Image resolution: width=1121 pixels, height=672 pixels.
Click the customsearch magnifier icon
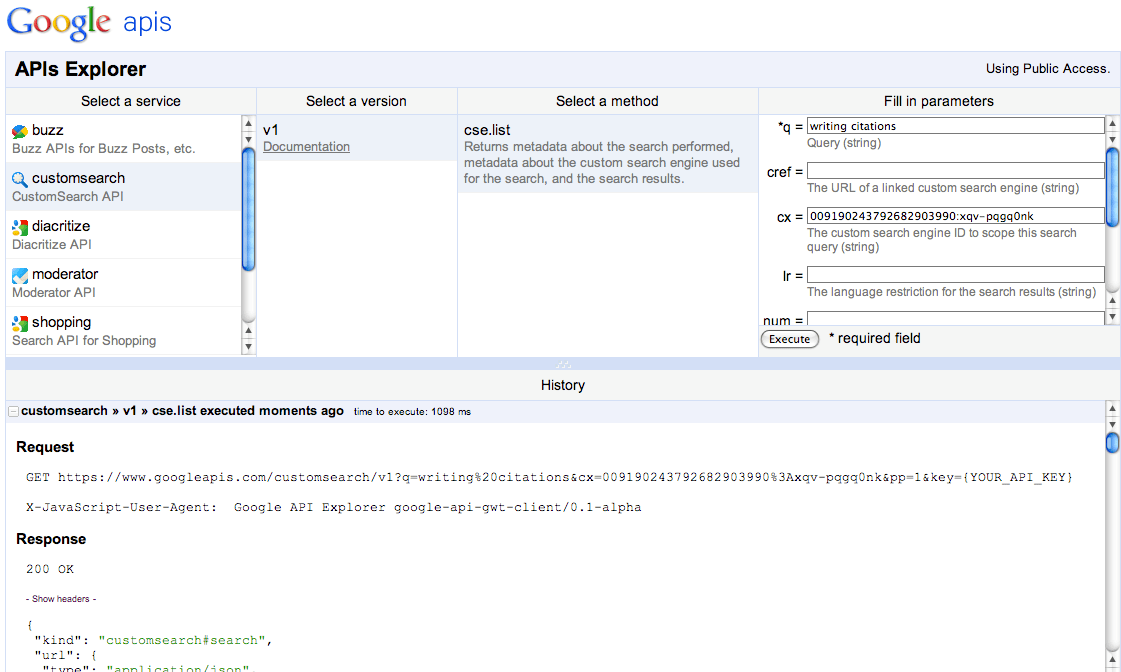point(20,179)
